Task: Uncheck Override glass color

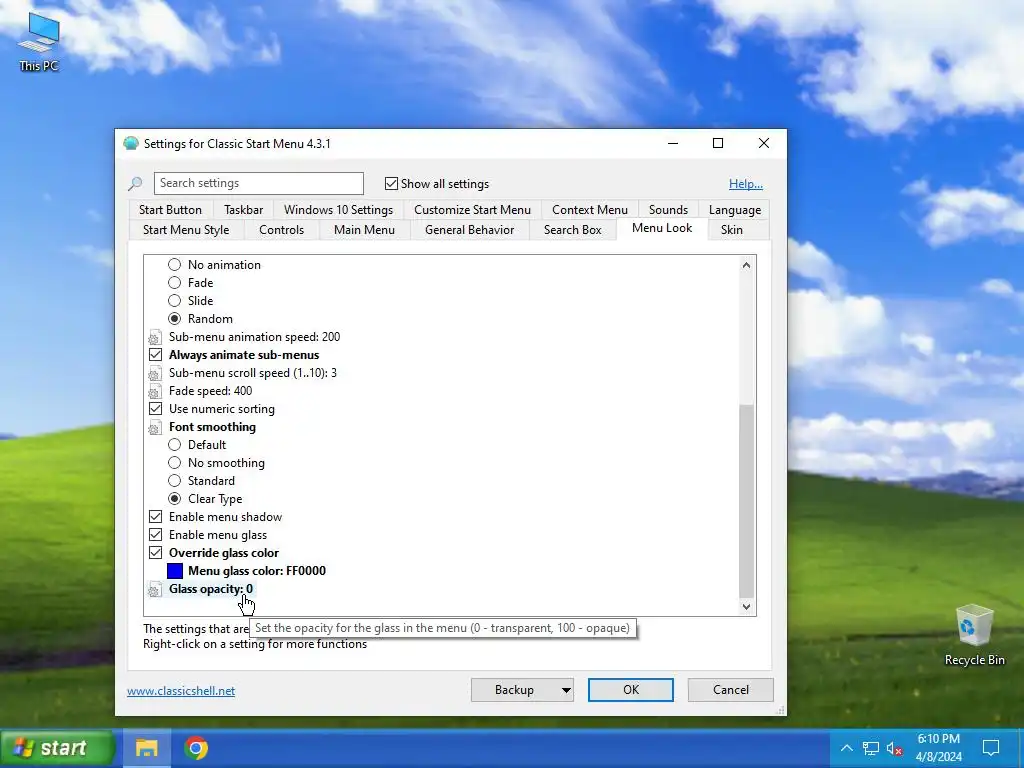Action: 155,552
